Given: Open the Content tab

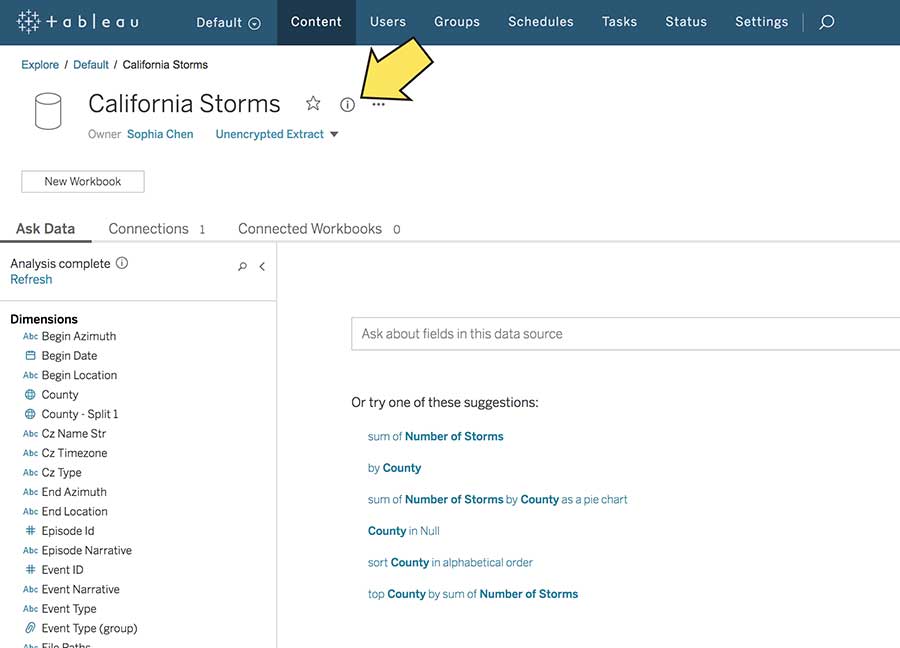Looking at the screenshot, I should [316, 22].
